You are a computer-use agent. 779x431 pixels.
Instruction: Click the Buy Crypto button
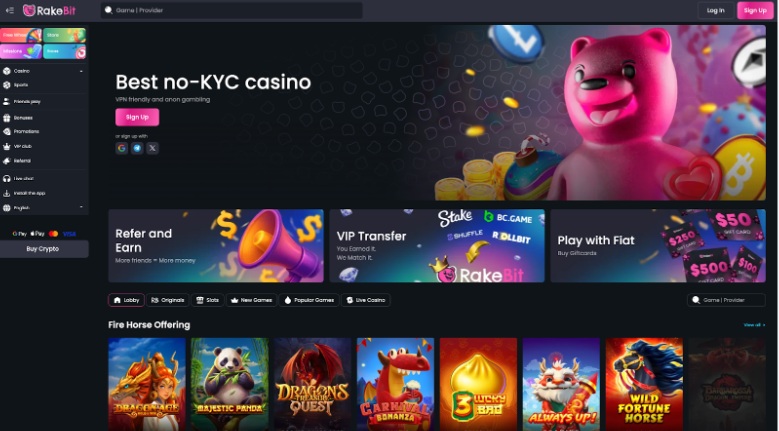pos(44,249)
